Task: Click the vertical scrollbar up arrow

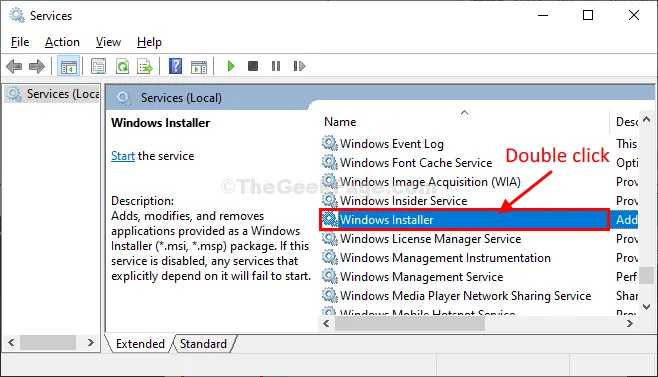Action: [x=646, y=120]
